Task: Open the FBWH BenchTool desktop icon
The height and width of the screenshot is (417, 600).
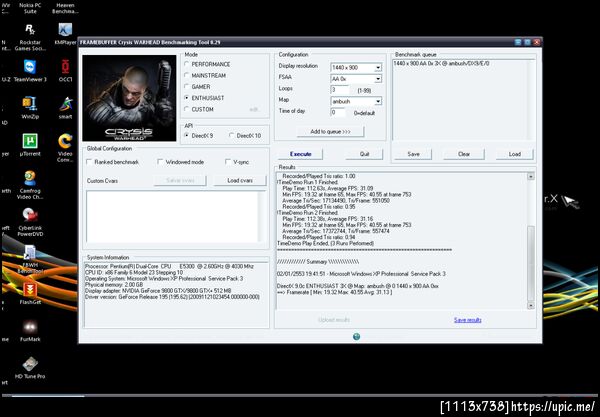Action: pos(30,259)
